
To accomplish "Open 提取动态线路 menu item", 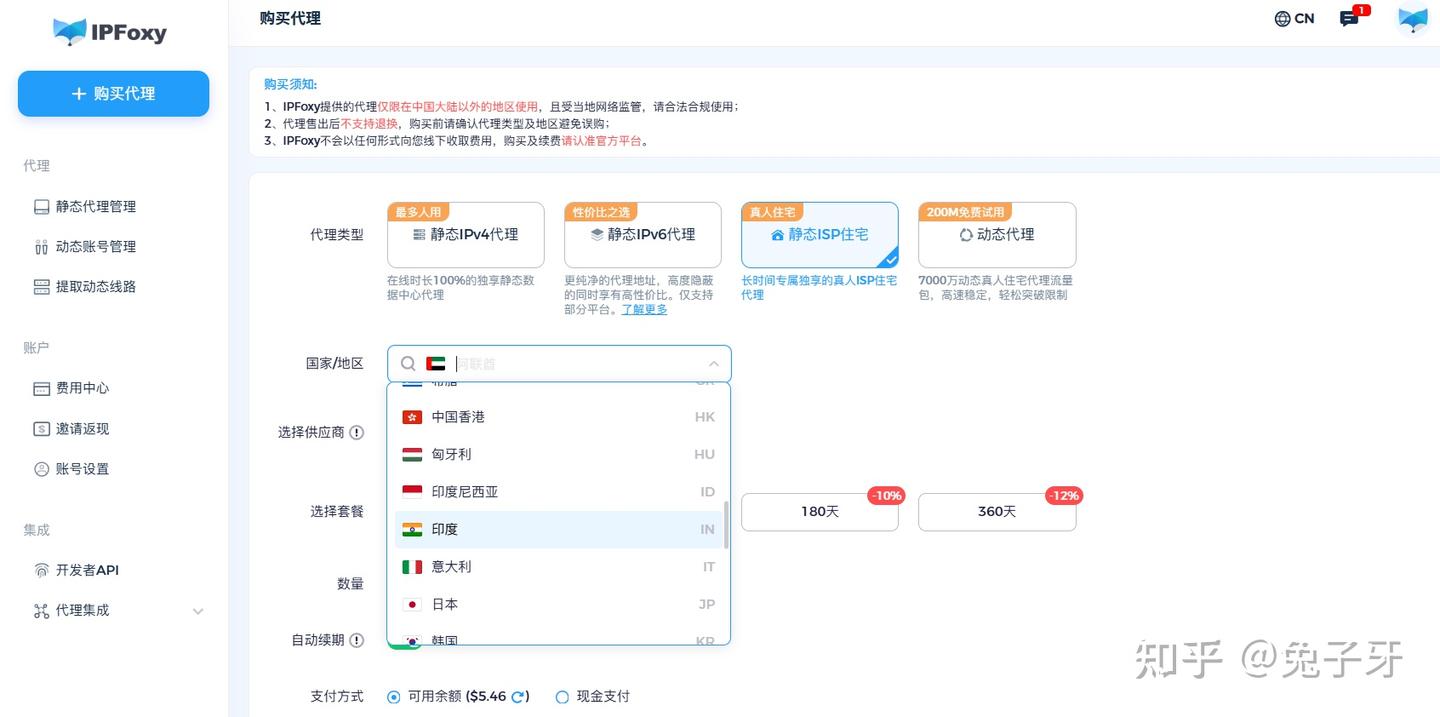I will coord(96,287).
